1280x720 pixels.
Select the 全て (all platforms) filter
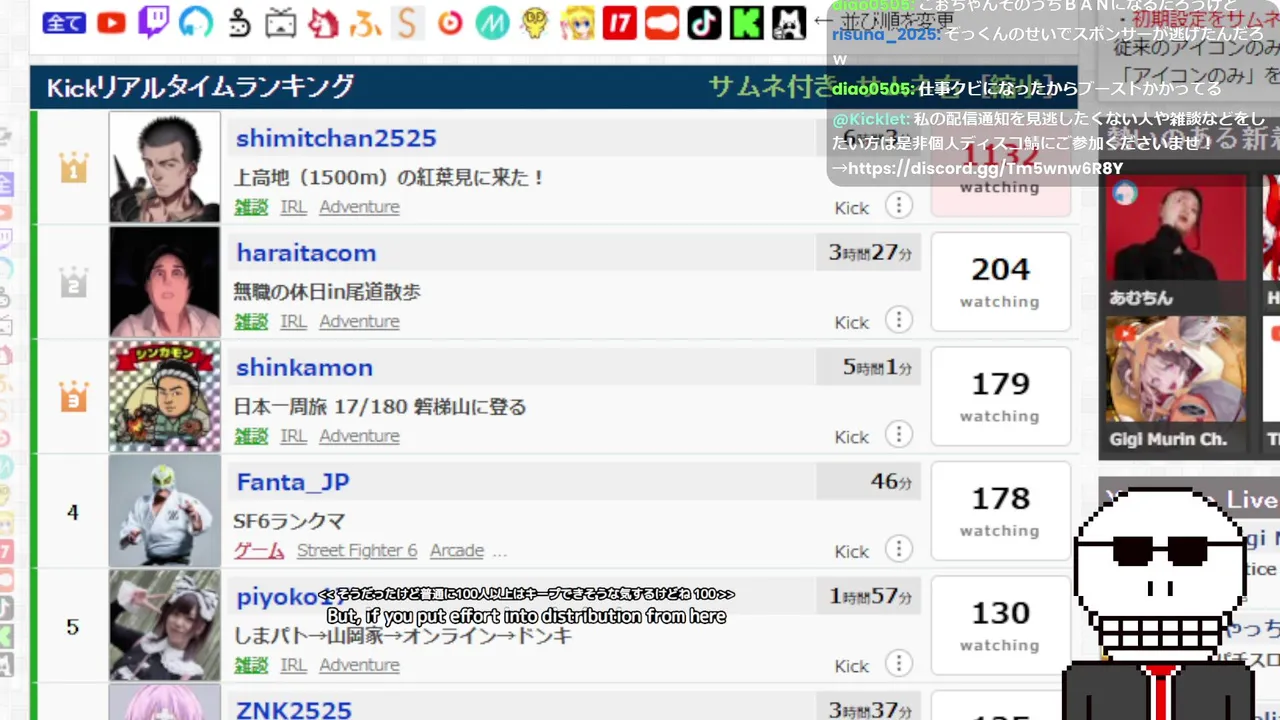pos(64,23)
